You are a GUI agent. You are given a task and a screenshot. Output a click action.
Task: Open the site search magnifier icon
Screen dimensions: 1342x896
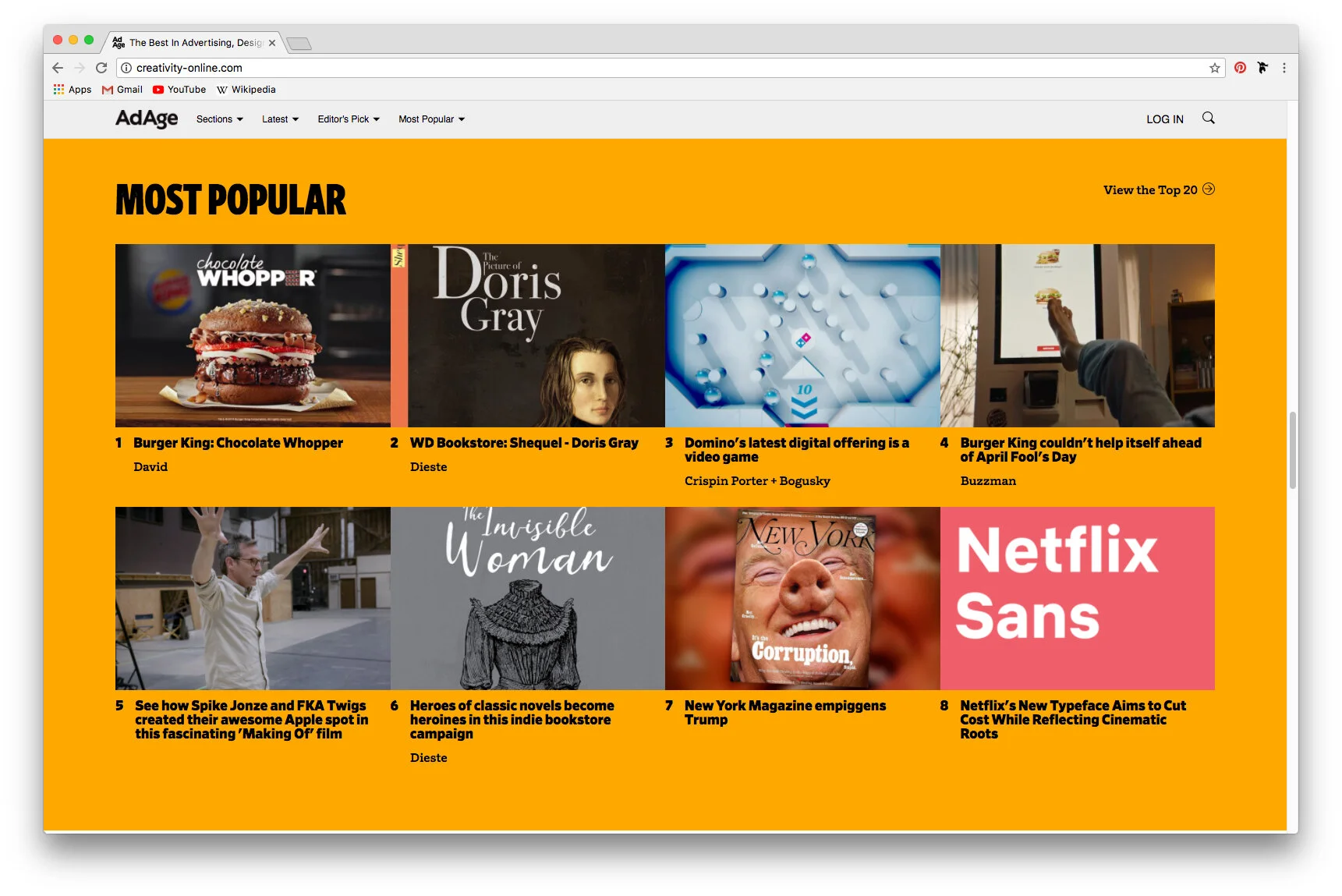point(1208,118)
